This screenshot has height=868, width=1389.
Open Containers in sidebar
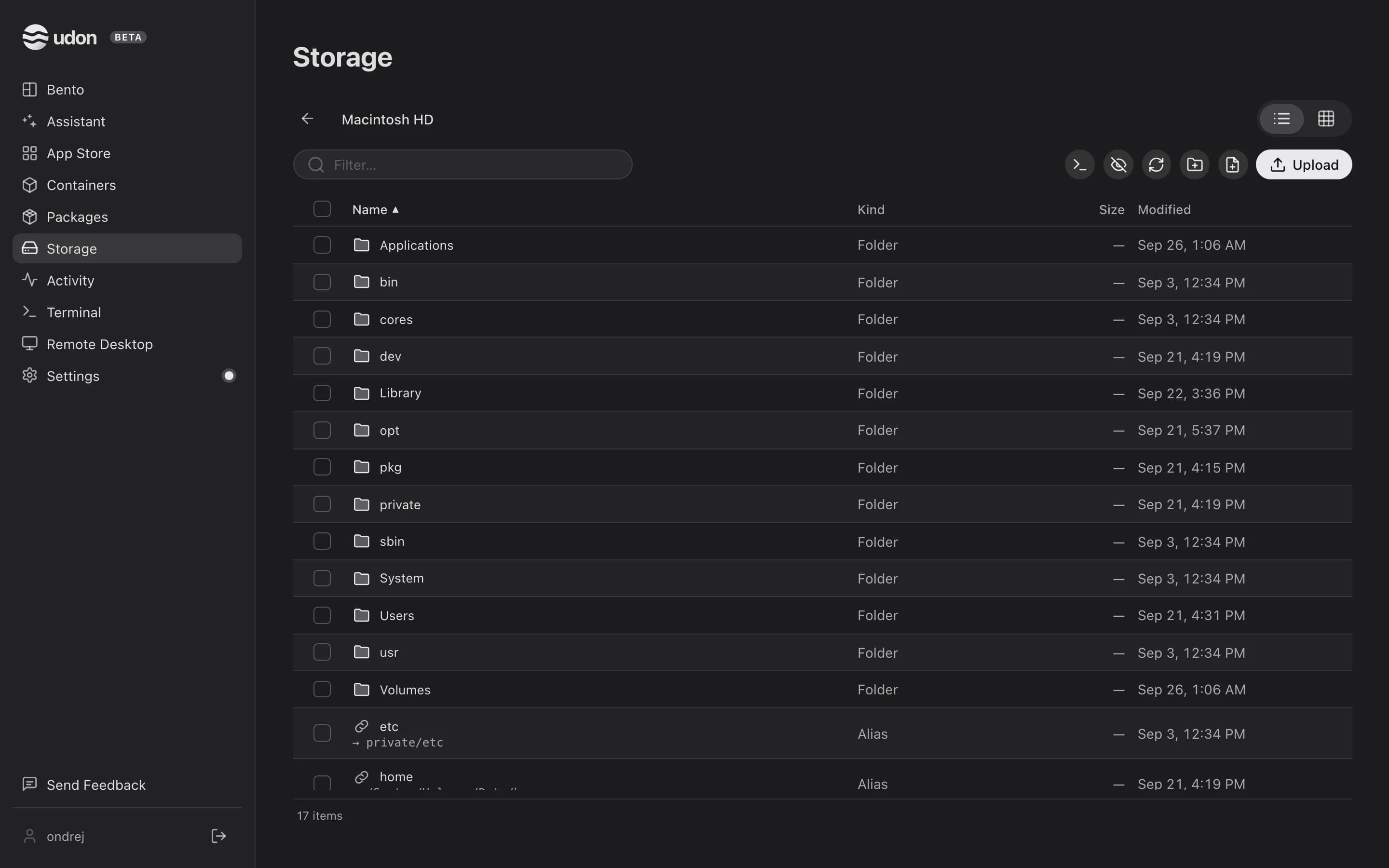click(127, 185)
